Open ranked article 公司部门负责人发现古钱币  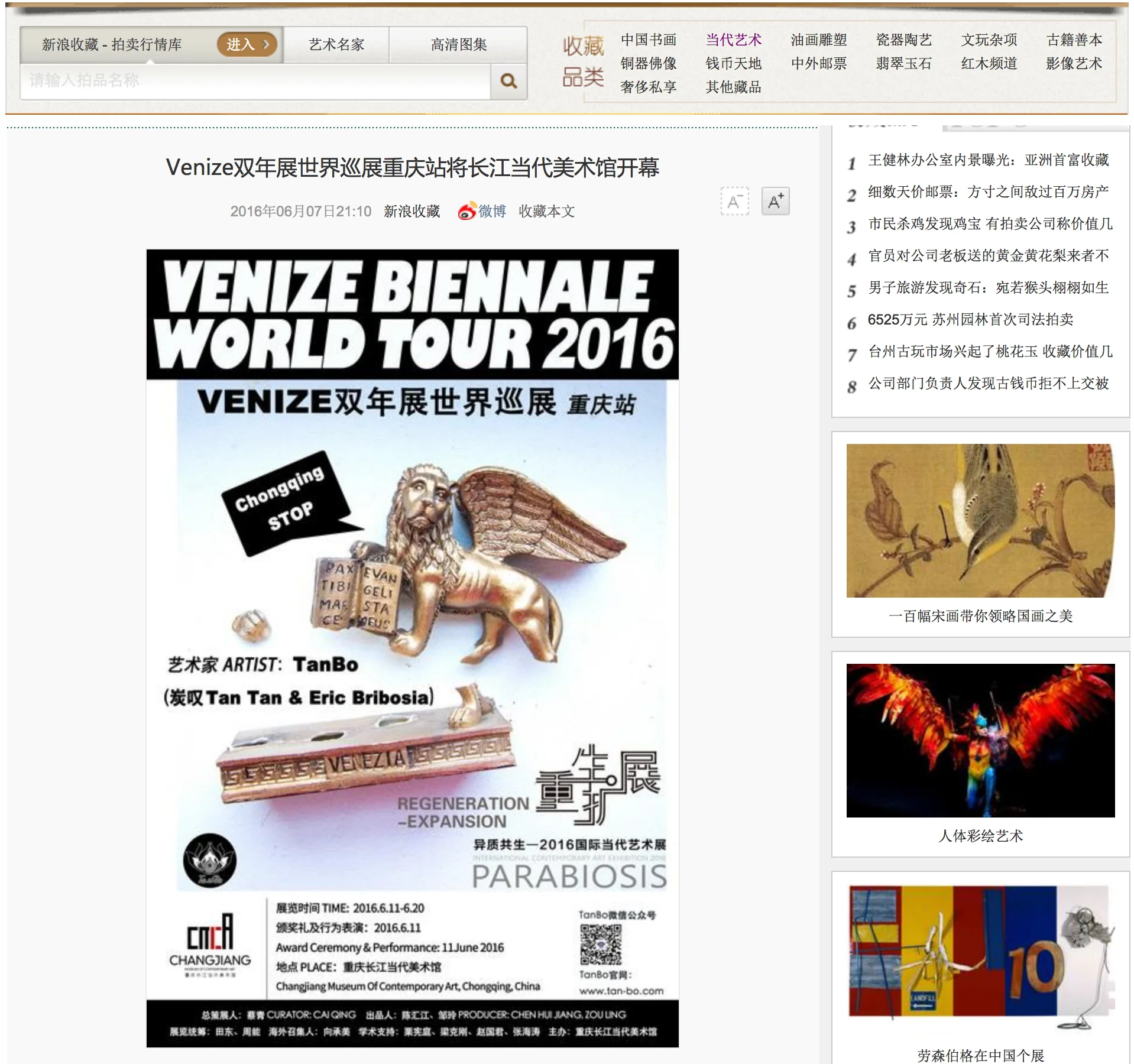(x=988, y=384)
